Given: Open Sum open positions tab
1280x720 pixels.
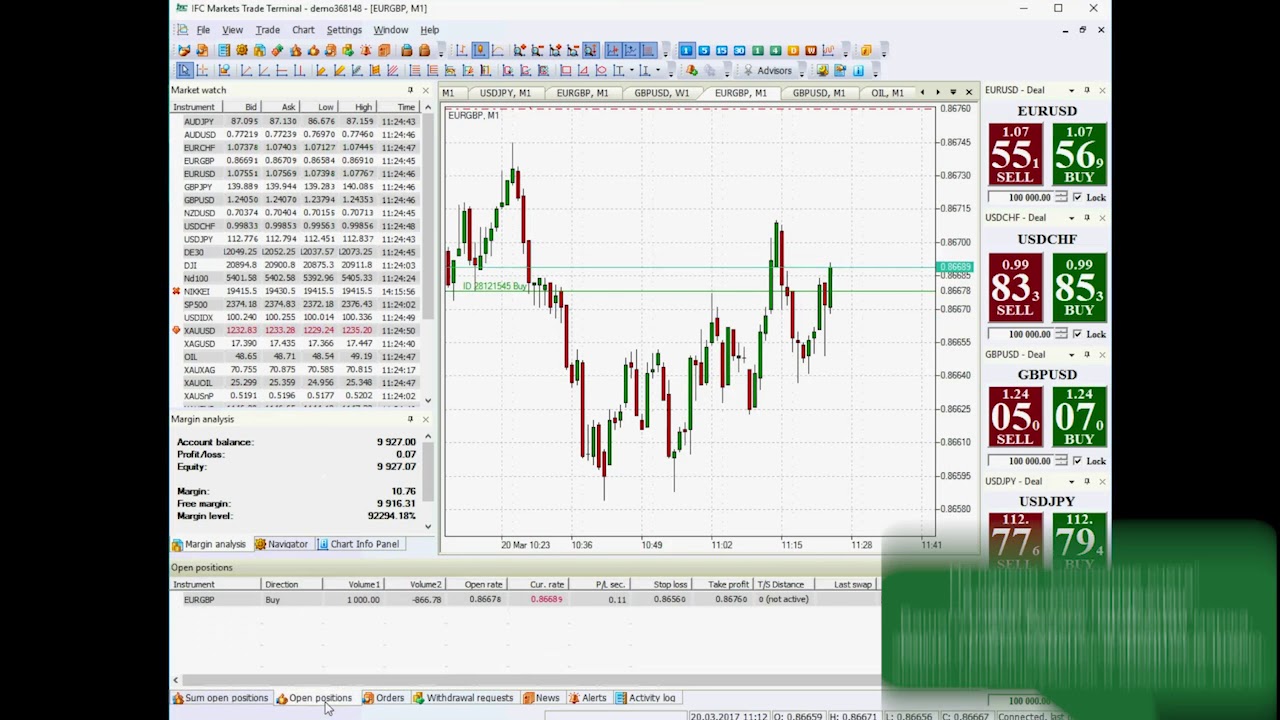Looking at the screenshot, I should pos(220,698).
